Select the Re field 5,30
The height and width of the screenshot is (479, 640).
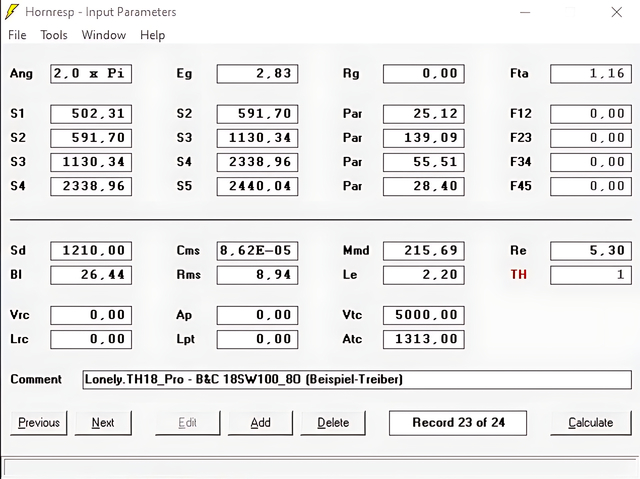click(591, 251)
